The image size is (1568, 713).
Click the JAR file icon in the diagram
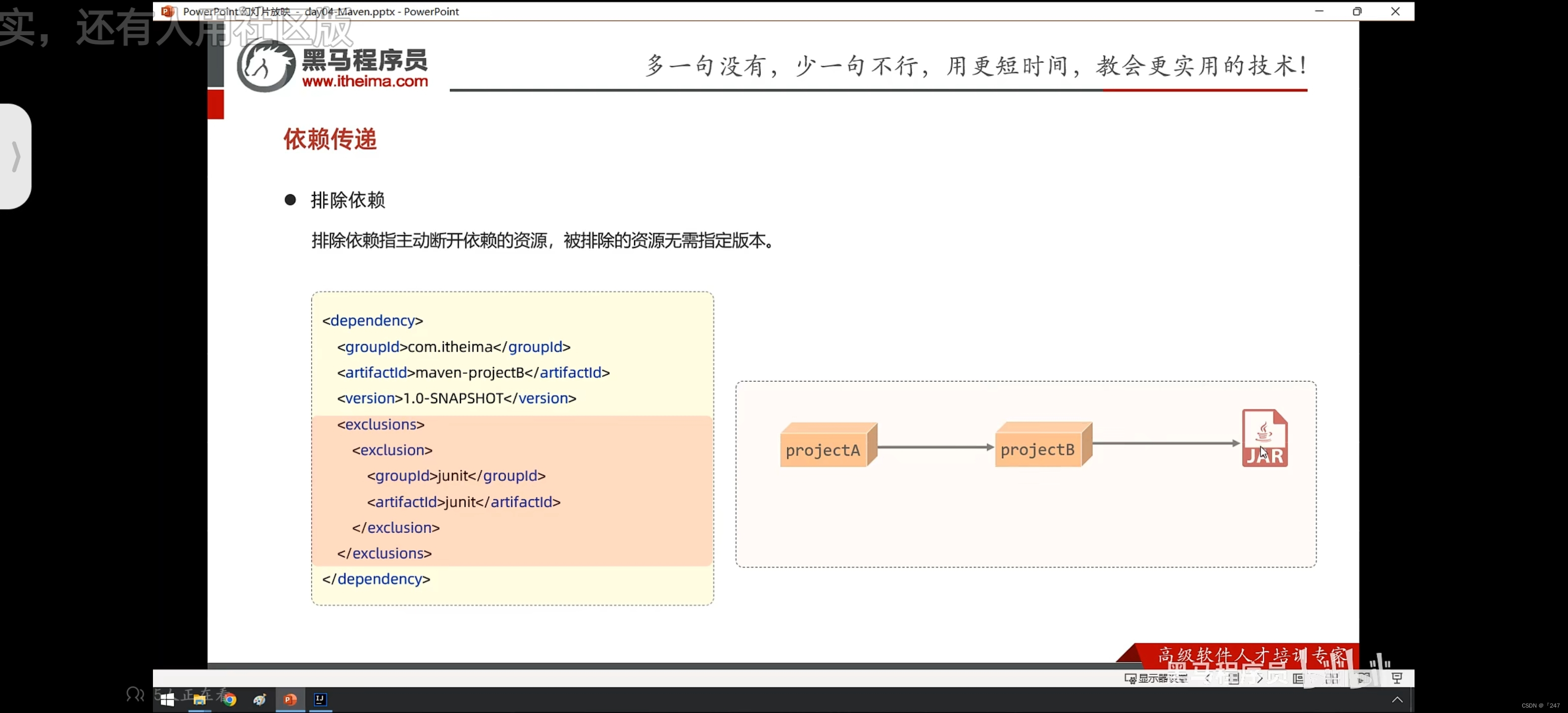(1264, 438)
